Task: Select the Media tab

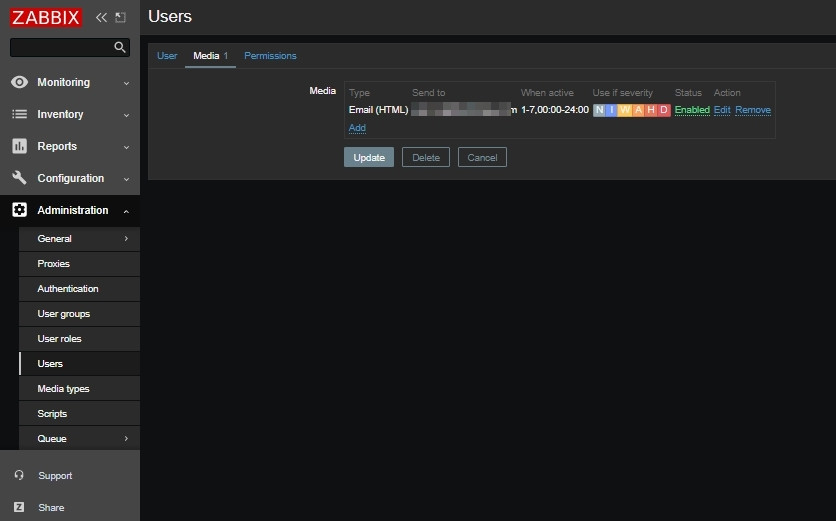Action: tap(211, 55)
